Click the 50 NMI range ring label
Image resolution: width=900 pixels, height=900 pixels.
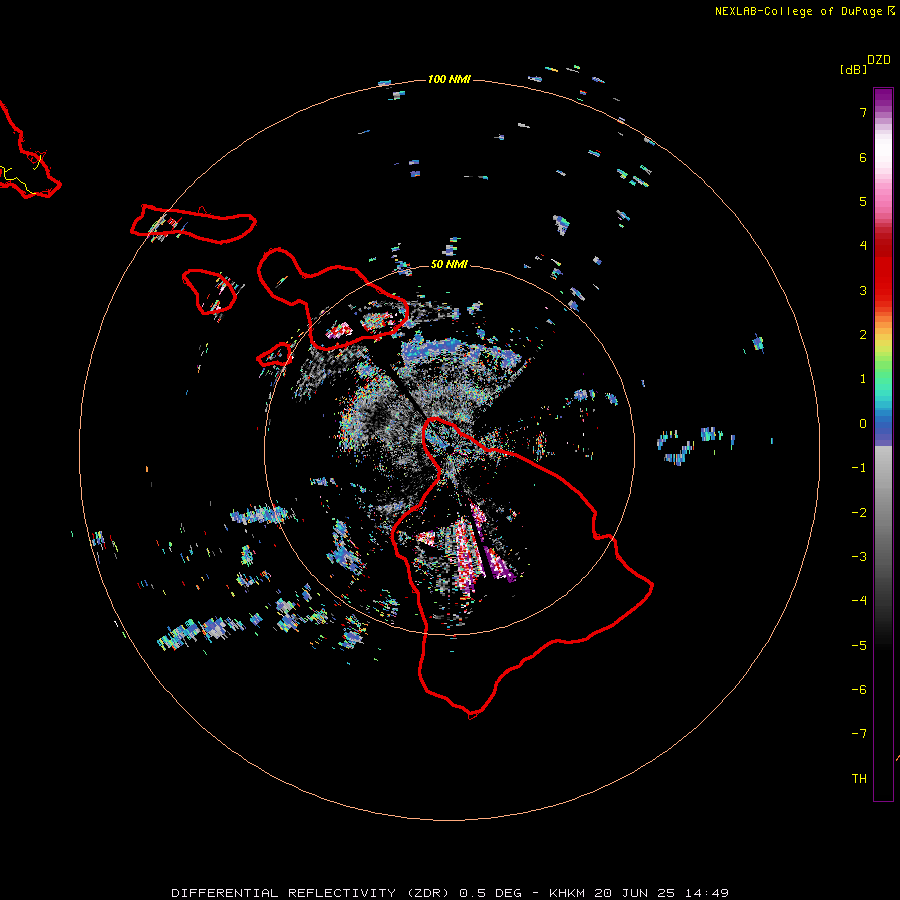pyautogui.click(x=449, y=264)
